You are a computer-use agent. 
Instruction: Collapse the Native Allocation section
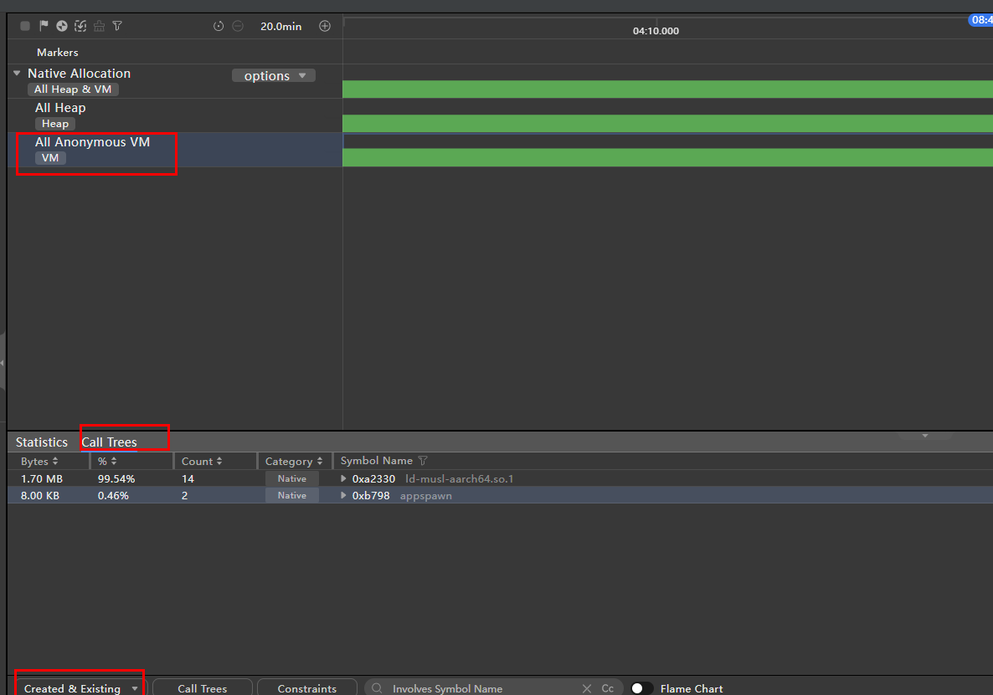(x=17, y=73)
